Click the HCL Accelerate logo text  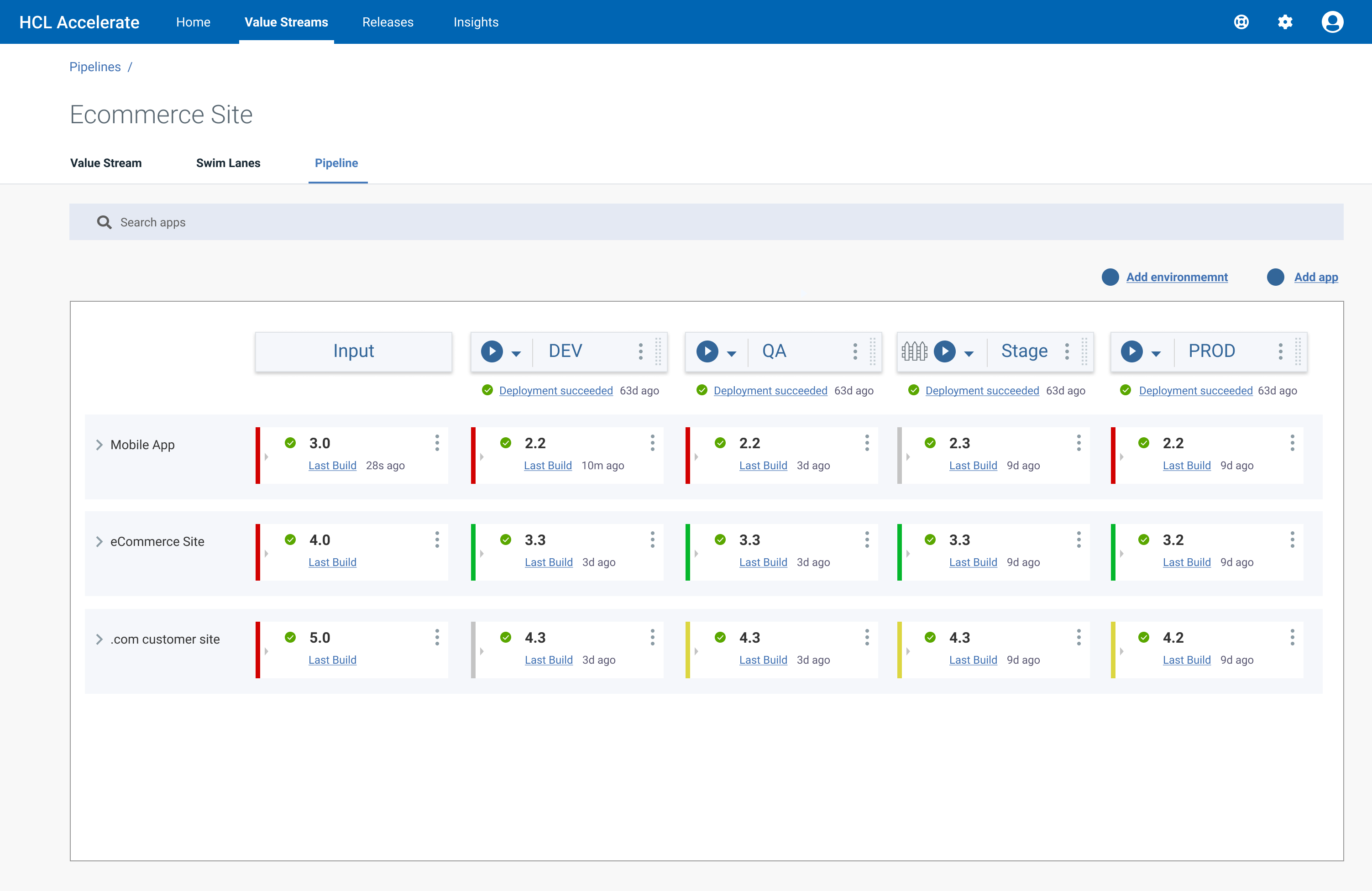(x=79, y=22)
